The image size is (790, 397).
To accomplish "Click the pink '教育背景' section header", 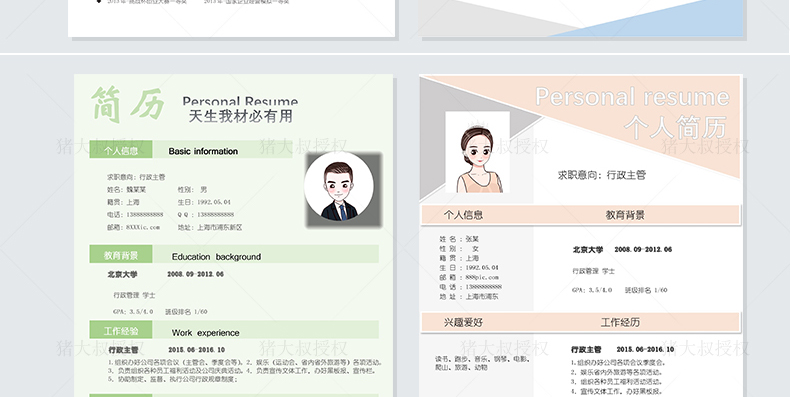I will point(625,215).
